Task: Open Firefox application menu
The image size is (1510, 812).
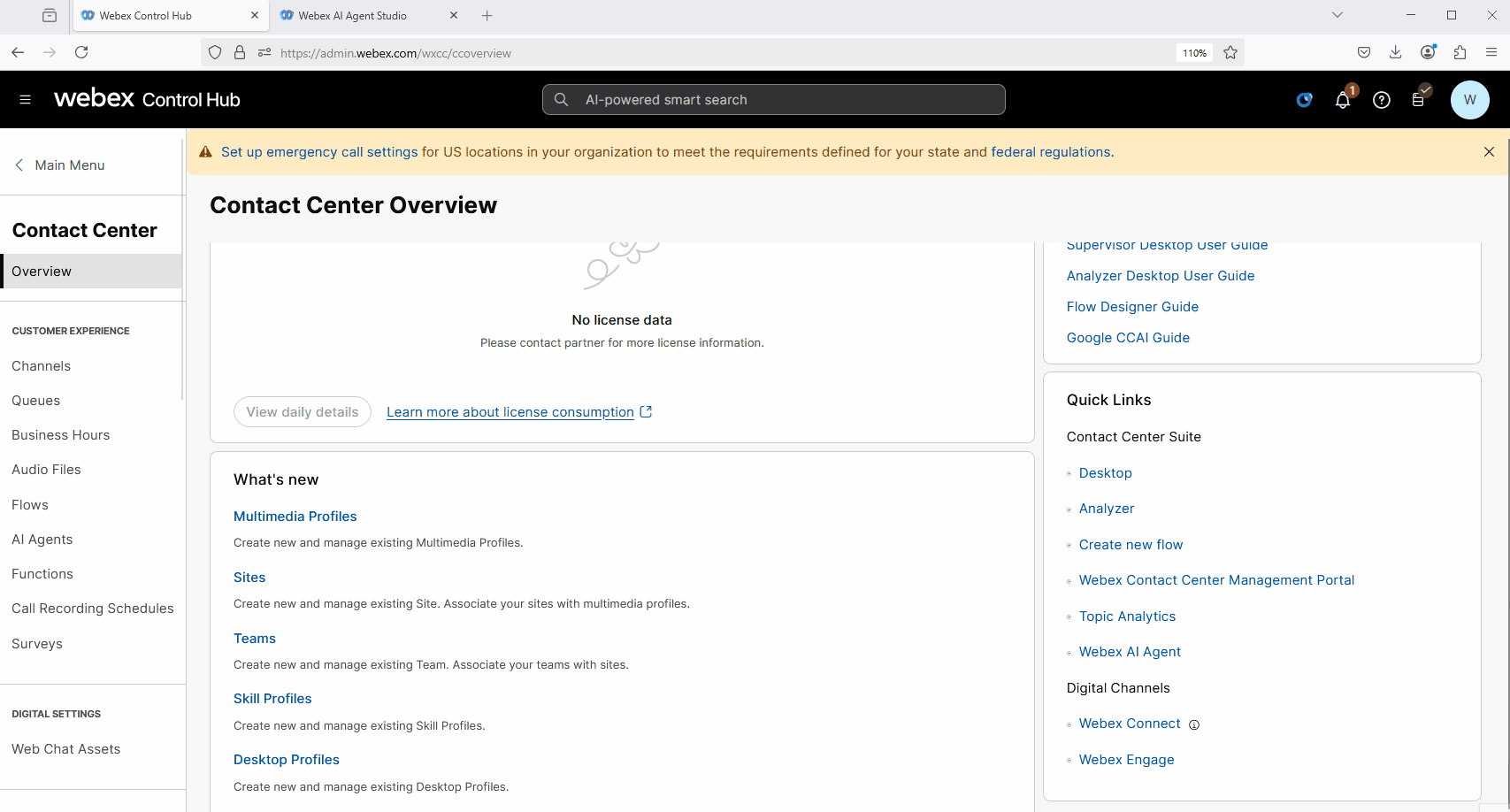Action: 1491,53
